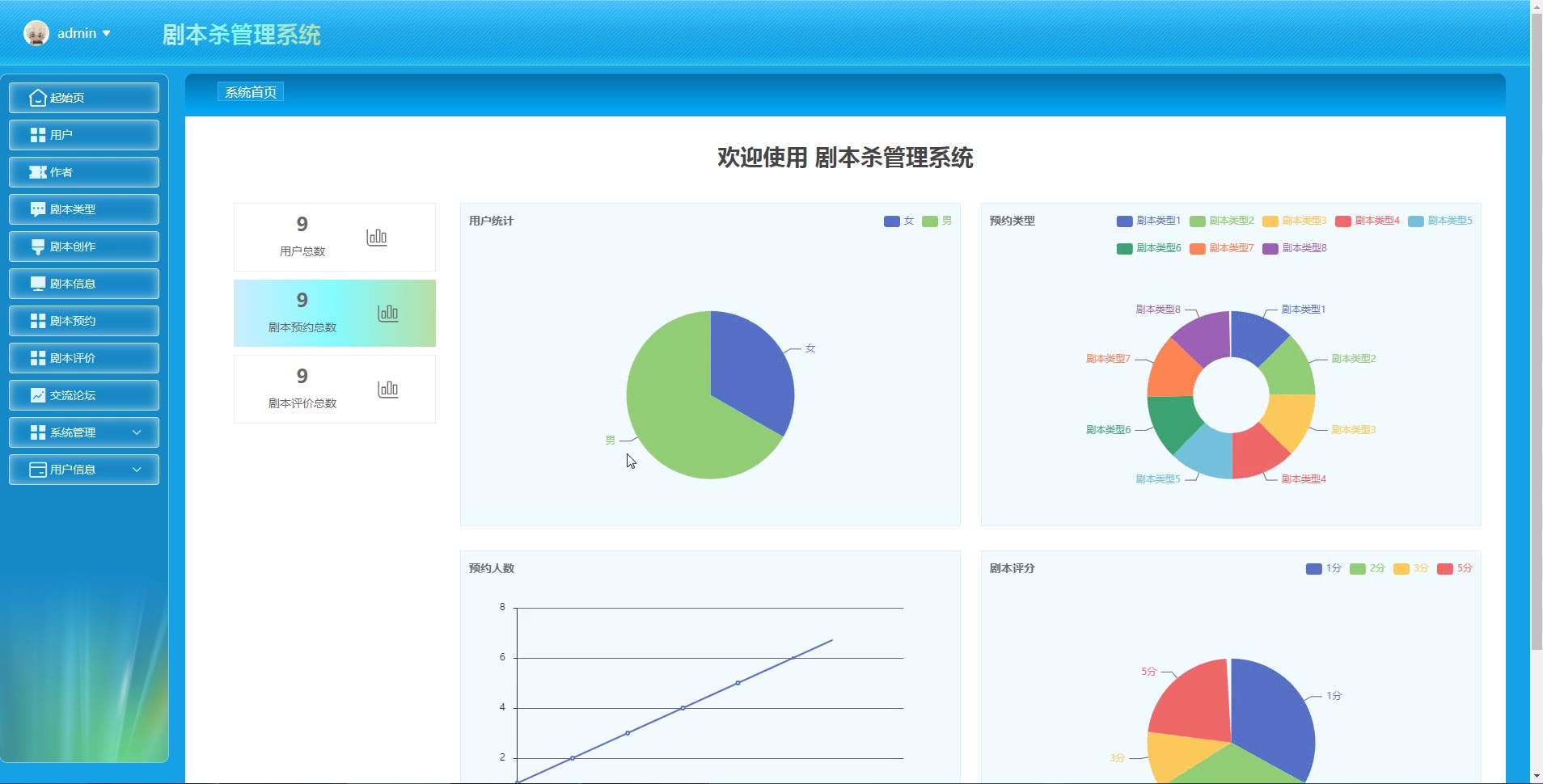Screen dimensions: 1543x784
Task: Open the 剧本评价 menu item
Action: pyautogui.click(x=84, y=358)
